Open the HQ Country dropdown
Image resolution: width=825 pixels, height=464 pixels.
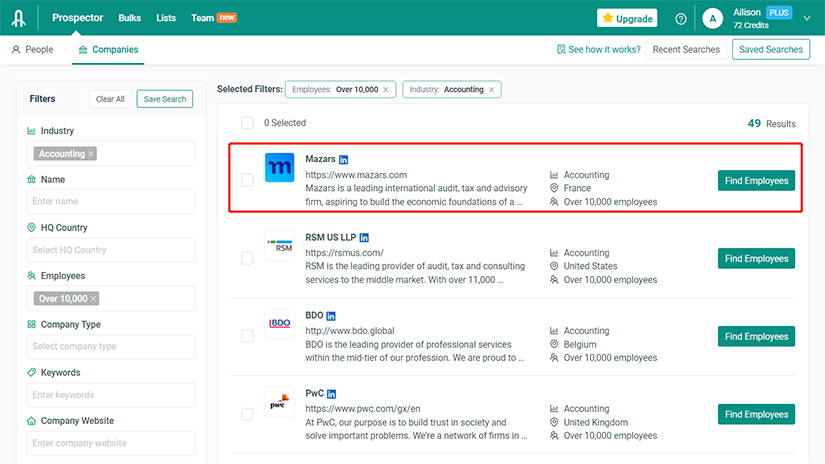click(x=111, y=250)
